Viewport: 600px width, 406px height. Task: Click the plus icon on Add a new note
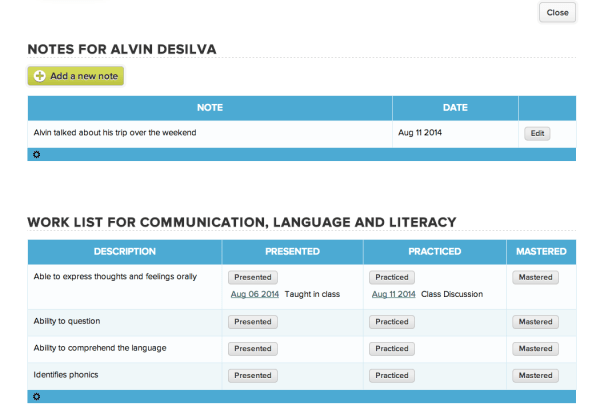(39, 76)
